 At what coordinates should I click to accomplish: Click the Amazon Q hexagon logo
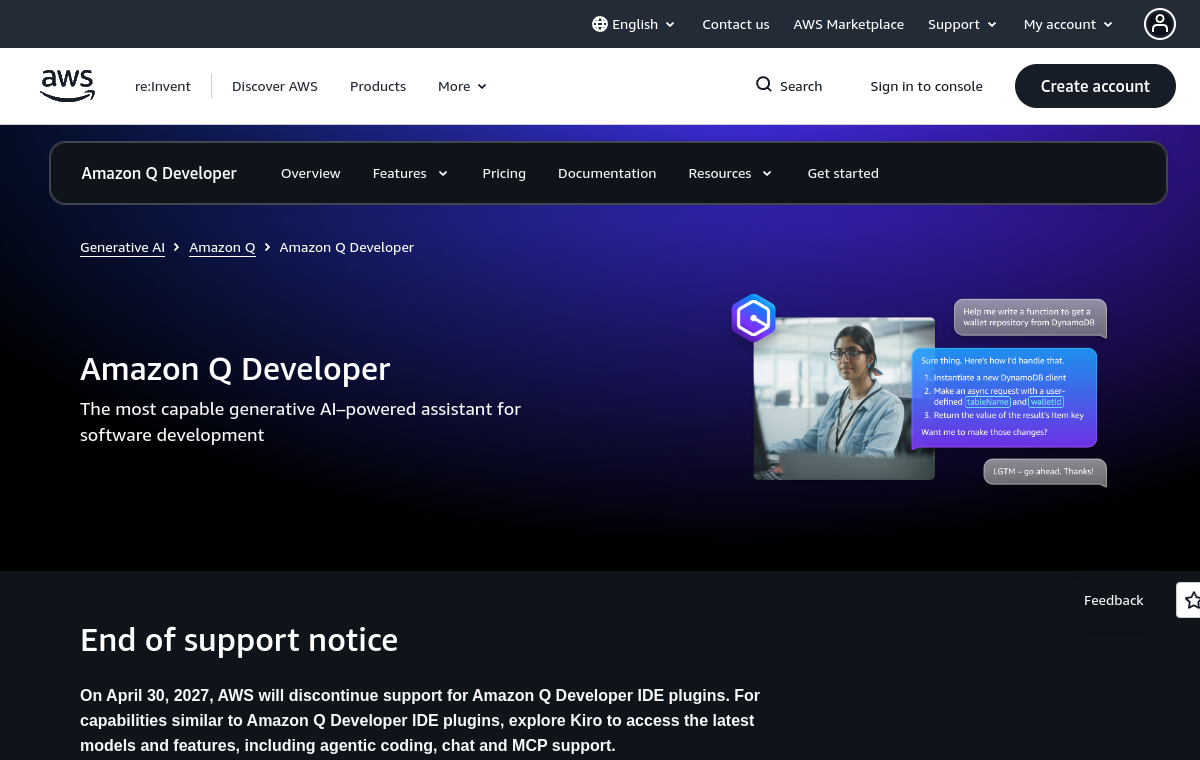coord(754,319)
